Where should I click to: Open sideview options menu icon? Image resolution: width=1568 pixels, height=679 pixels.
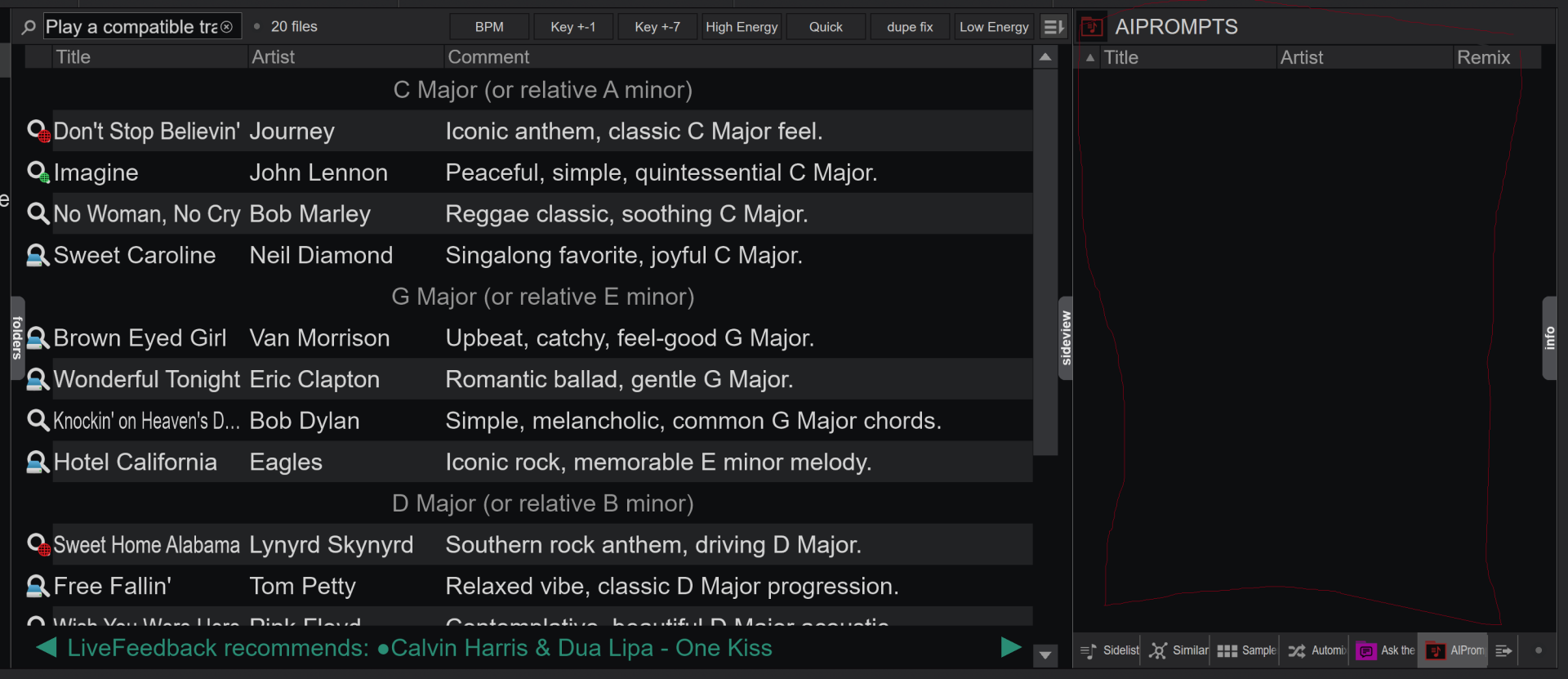pyautogui.click(x=1503, y=650)
